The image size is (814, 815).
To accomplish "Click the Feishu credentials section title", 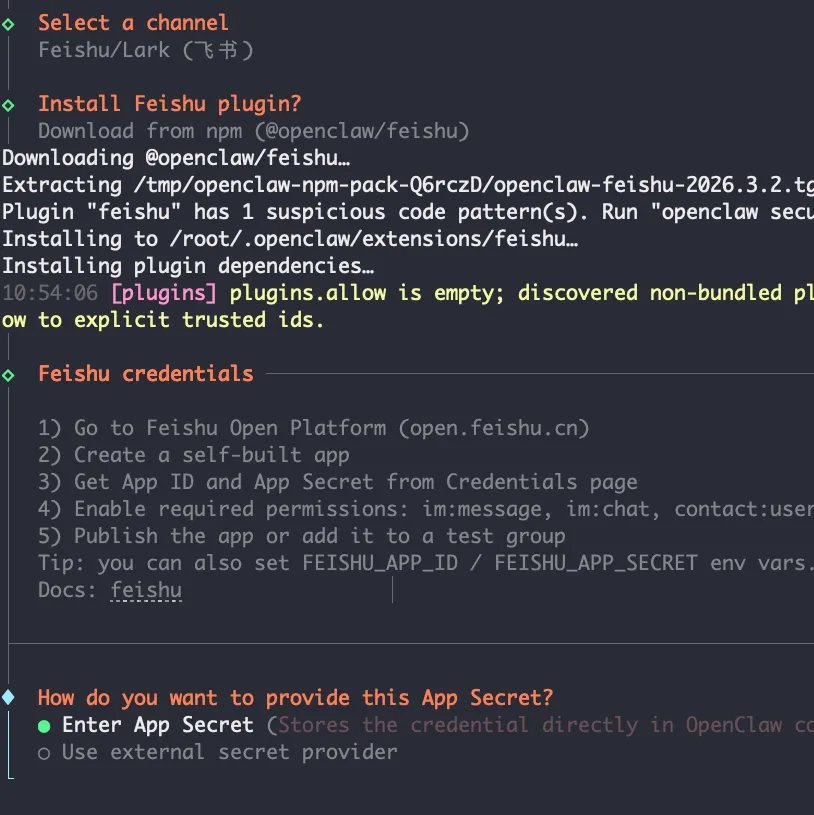I will (x=145, y=375).
